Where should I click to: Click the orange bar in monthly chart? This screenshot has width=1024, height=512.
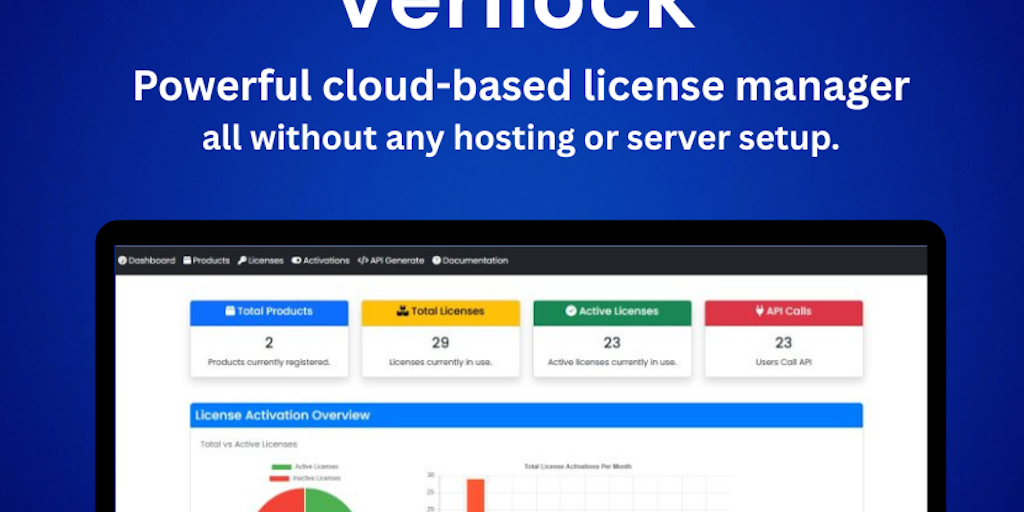point(475,496)
